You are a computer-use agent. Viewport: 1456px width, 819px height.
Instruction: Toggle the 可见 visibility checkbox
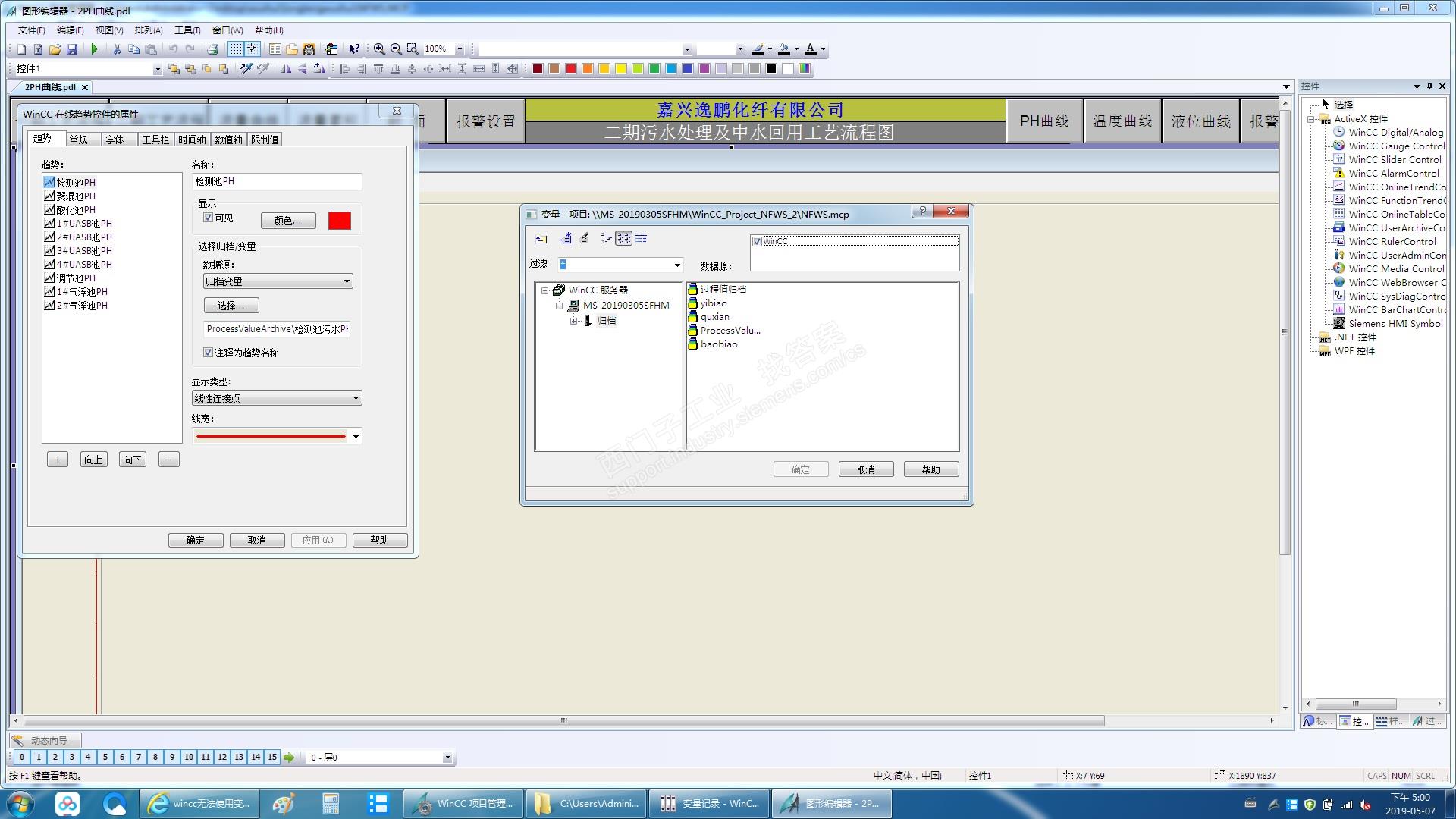208,218
